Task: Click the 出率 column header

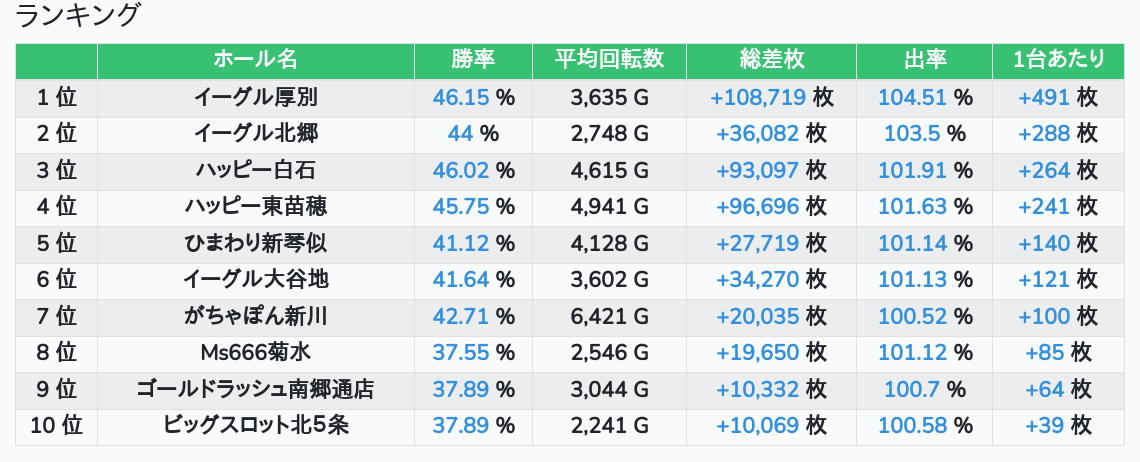Action: (924, 60)
